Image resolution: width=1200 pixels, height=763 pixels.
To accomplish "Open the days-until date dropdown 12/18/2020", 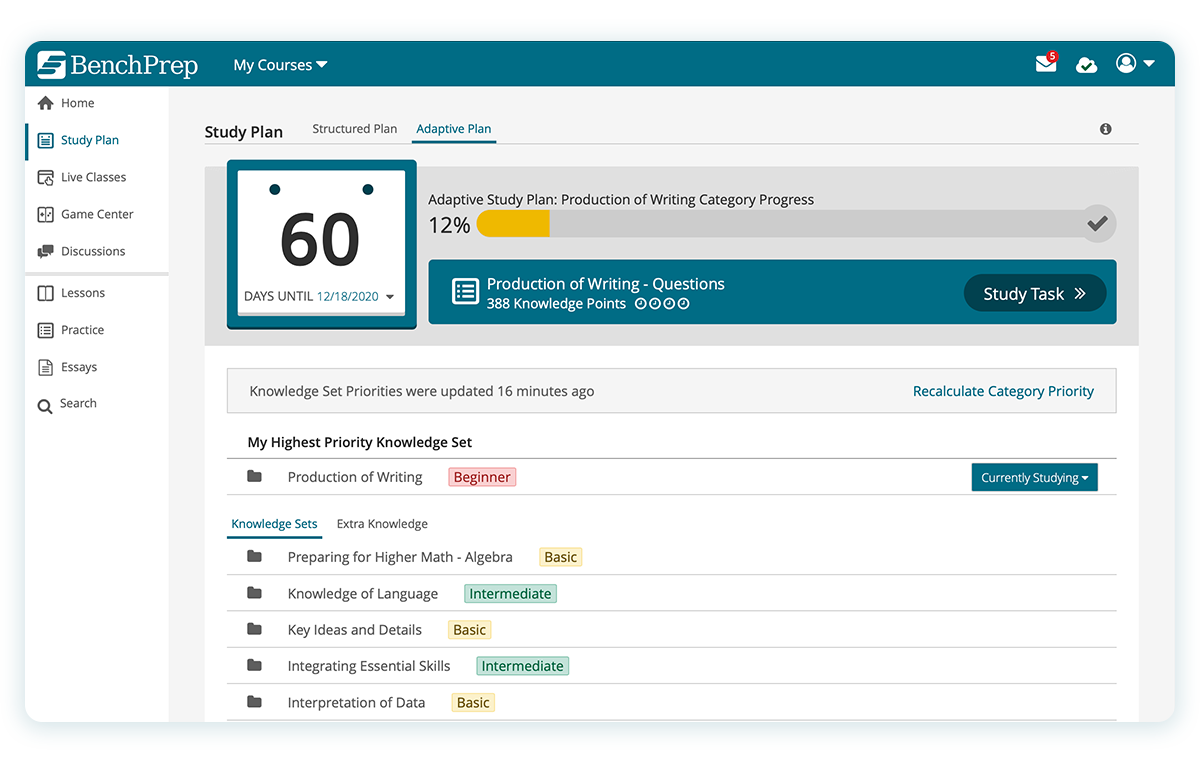I will (354, 297).
